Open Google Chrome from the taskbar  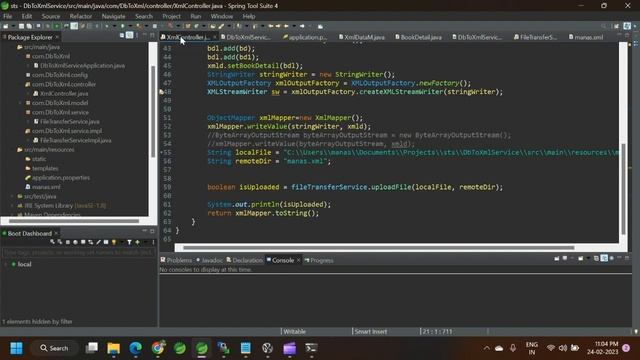coord(158,348)
